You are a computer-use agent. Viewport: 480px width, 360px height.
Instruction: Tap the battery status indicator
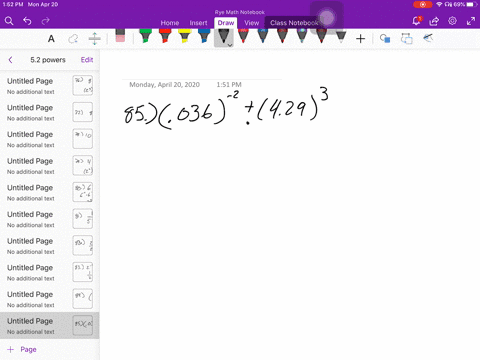(470, 5)
